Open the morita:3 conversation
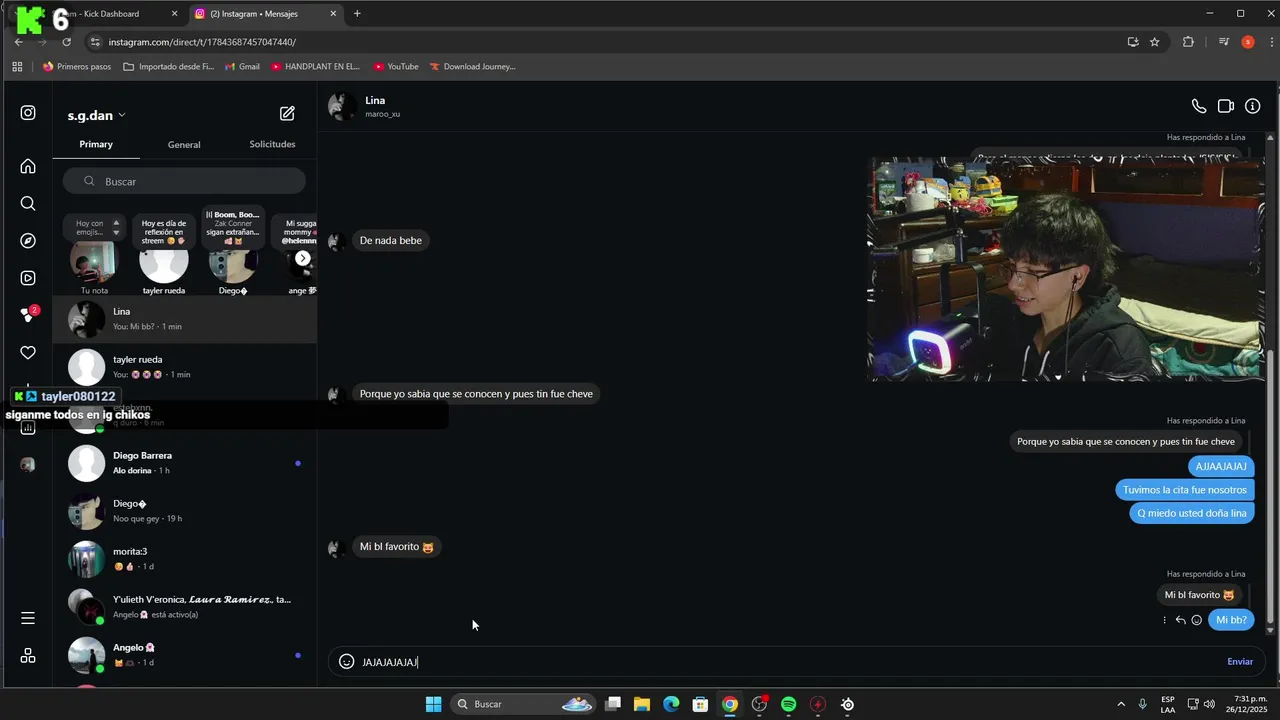This screenshot has height=720, width=1280. (x=185, y=559)
